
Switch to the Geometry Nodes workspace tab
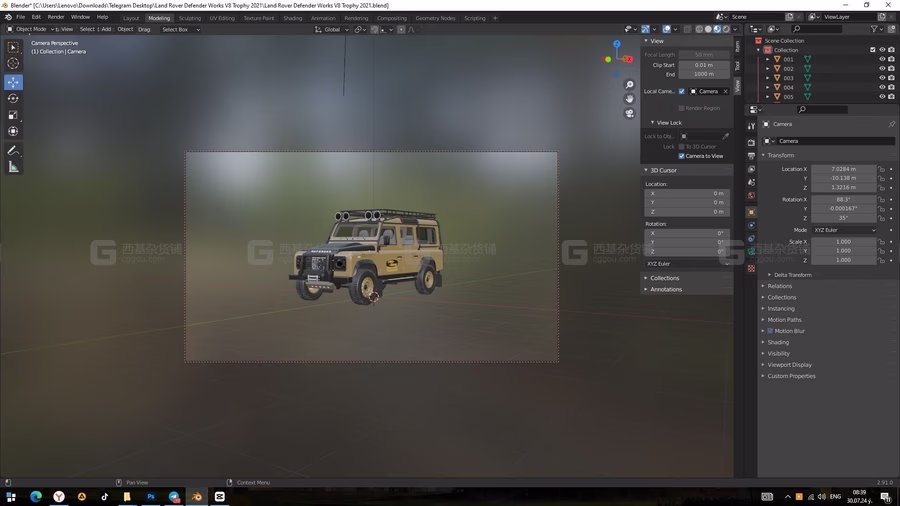coord(435,18)
